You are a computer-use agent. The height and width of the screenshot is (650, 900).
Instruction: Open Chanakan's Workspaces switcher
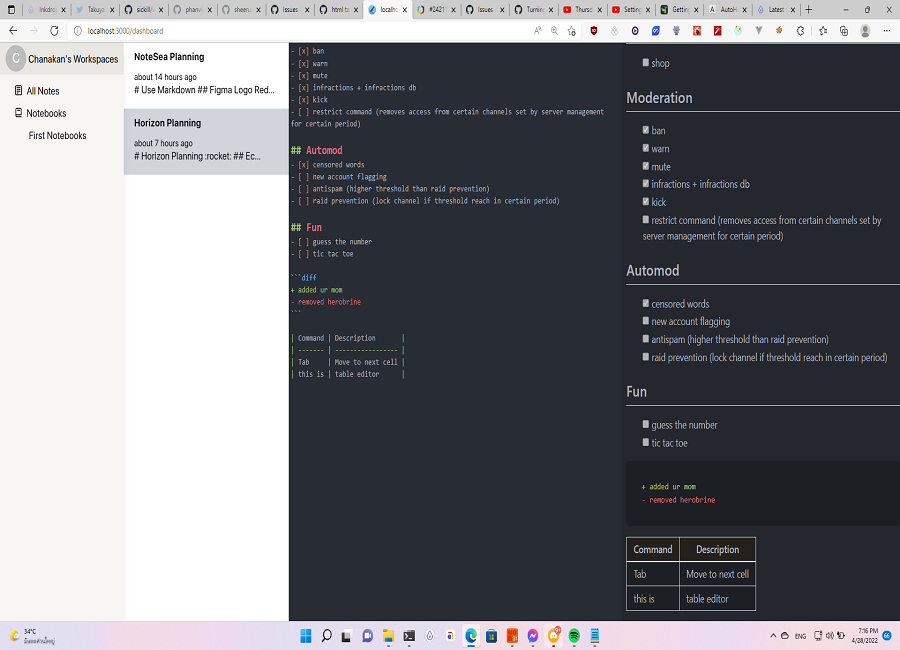(72, 59)
